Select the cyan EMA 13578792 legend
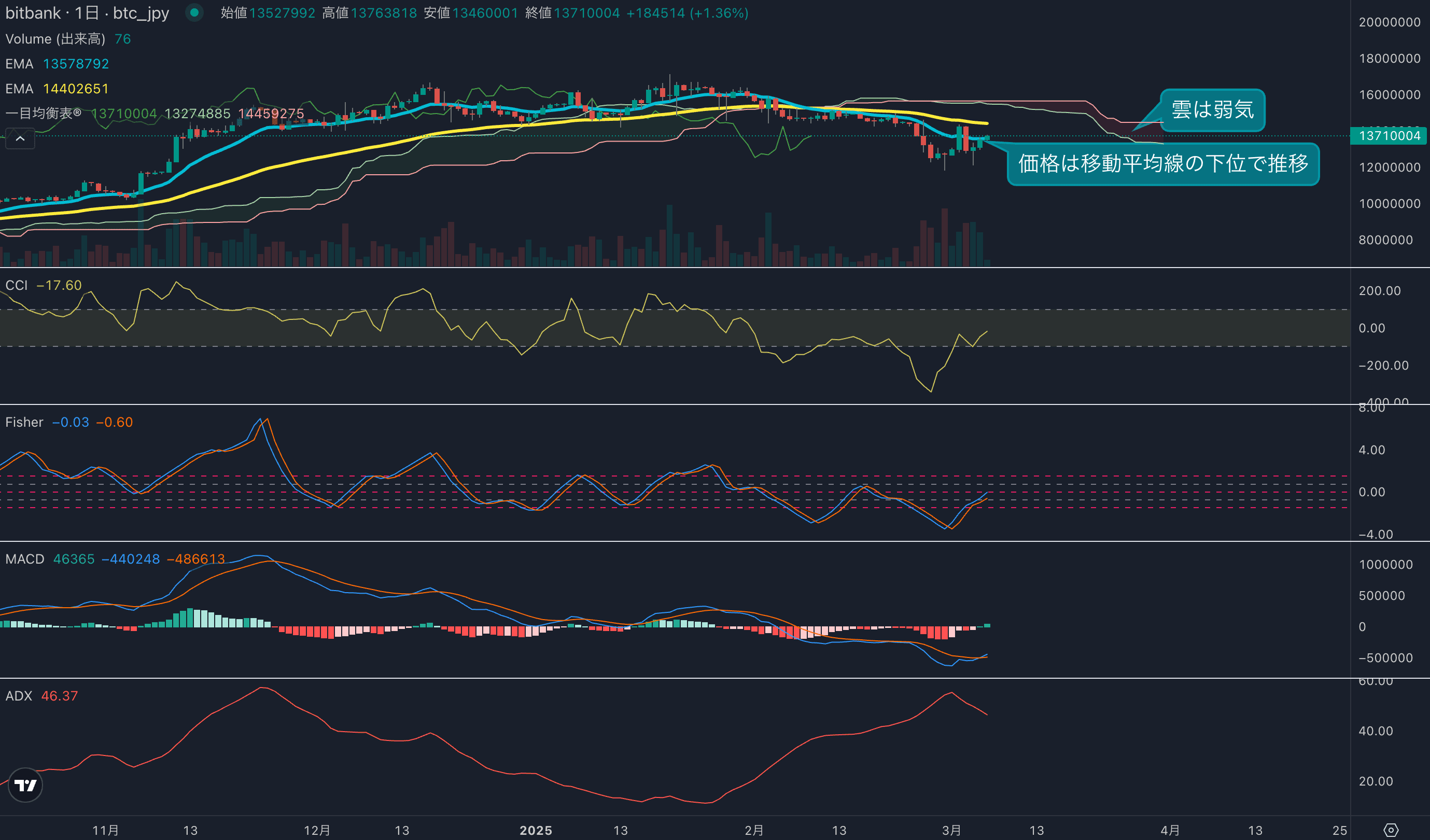Screen dimensions: 1430x840 tap(57, 64)
